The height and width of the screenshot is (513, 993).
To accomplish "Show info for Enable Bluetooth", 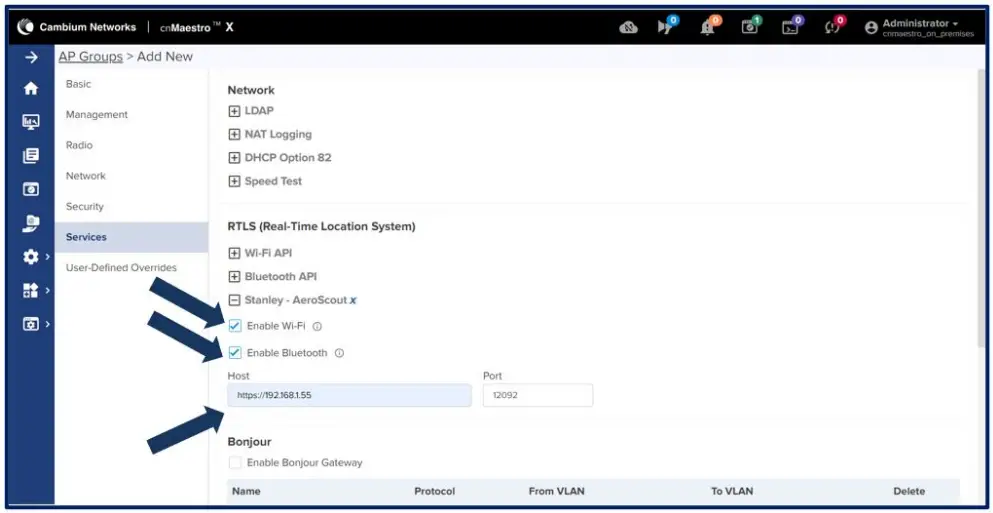I will click(x=339, y=353).
